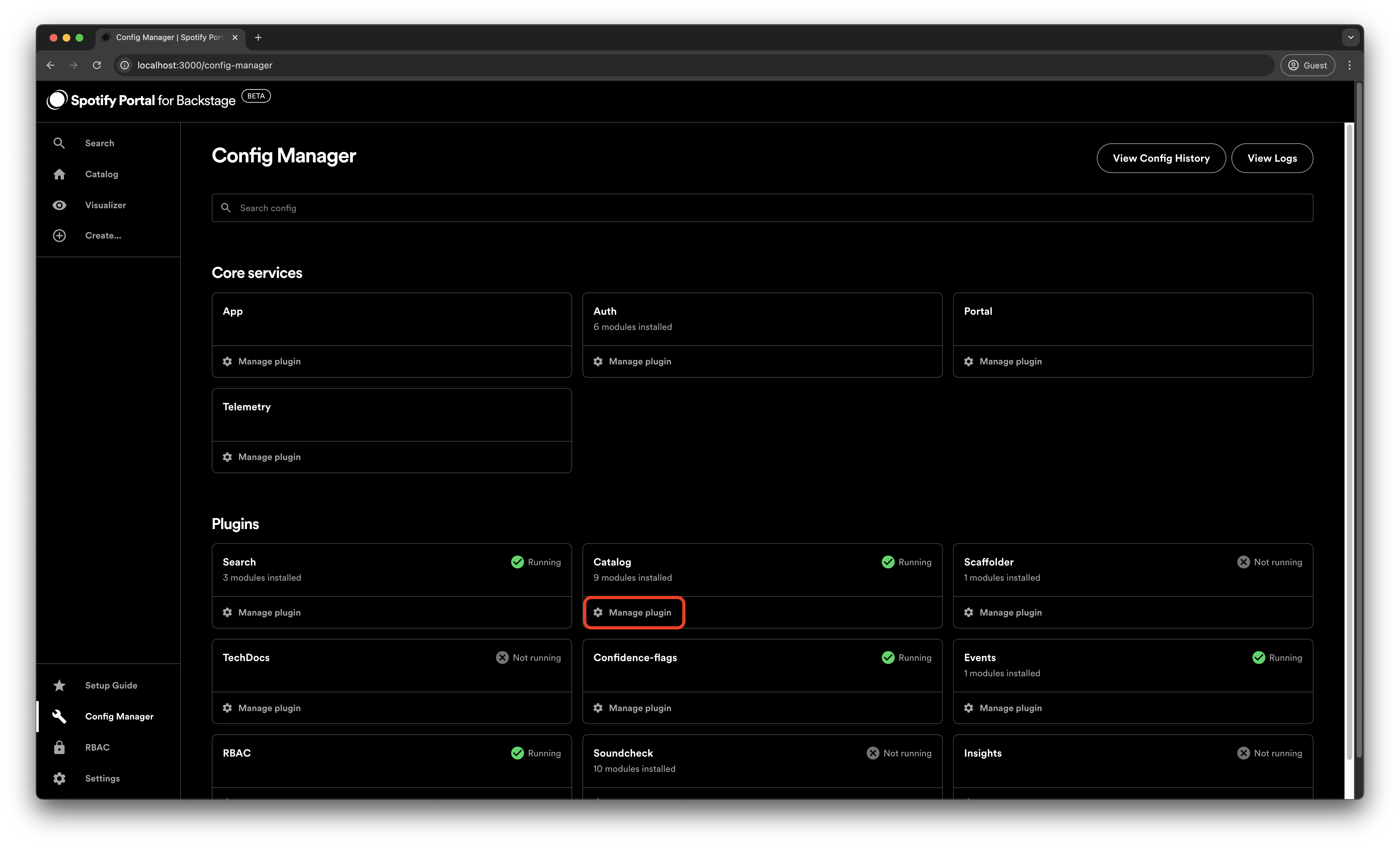Click the Insights plugin card title
Screen dimensions: 1400x847
pos(983,753)
